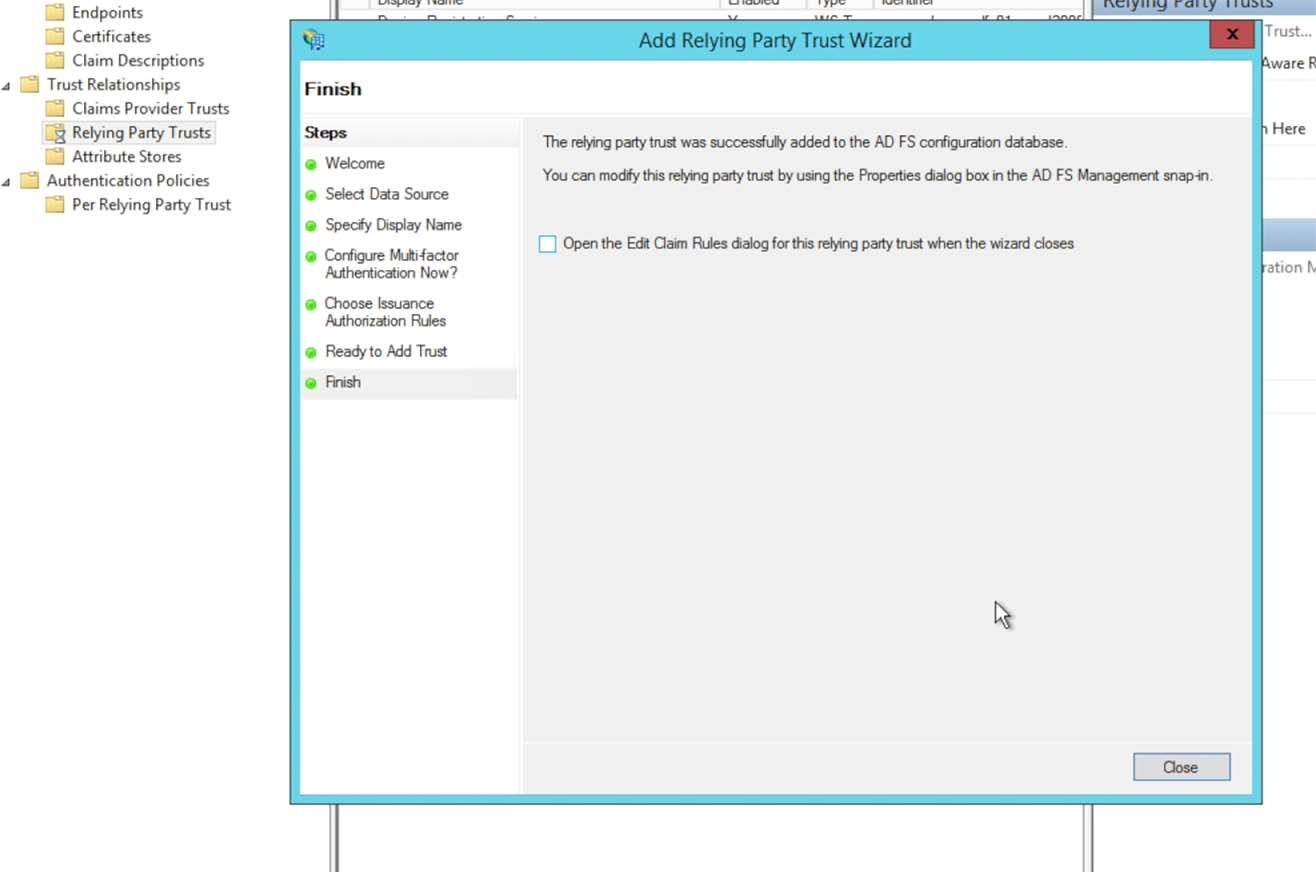Click the Ready to Add Trust step
This screenshot has height=872, width=1316.
(386, 351)
